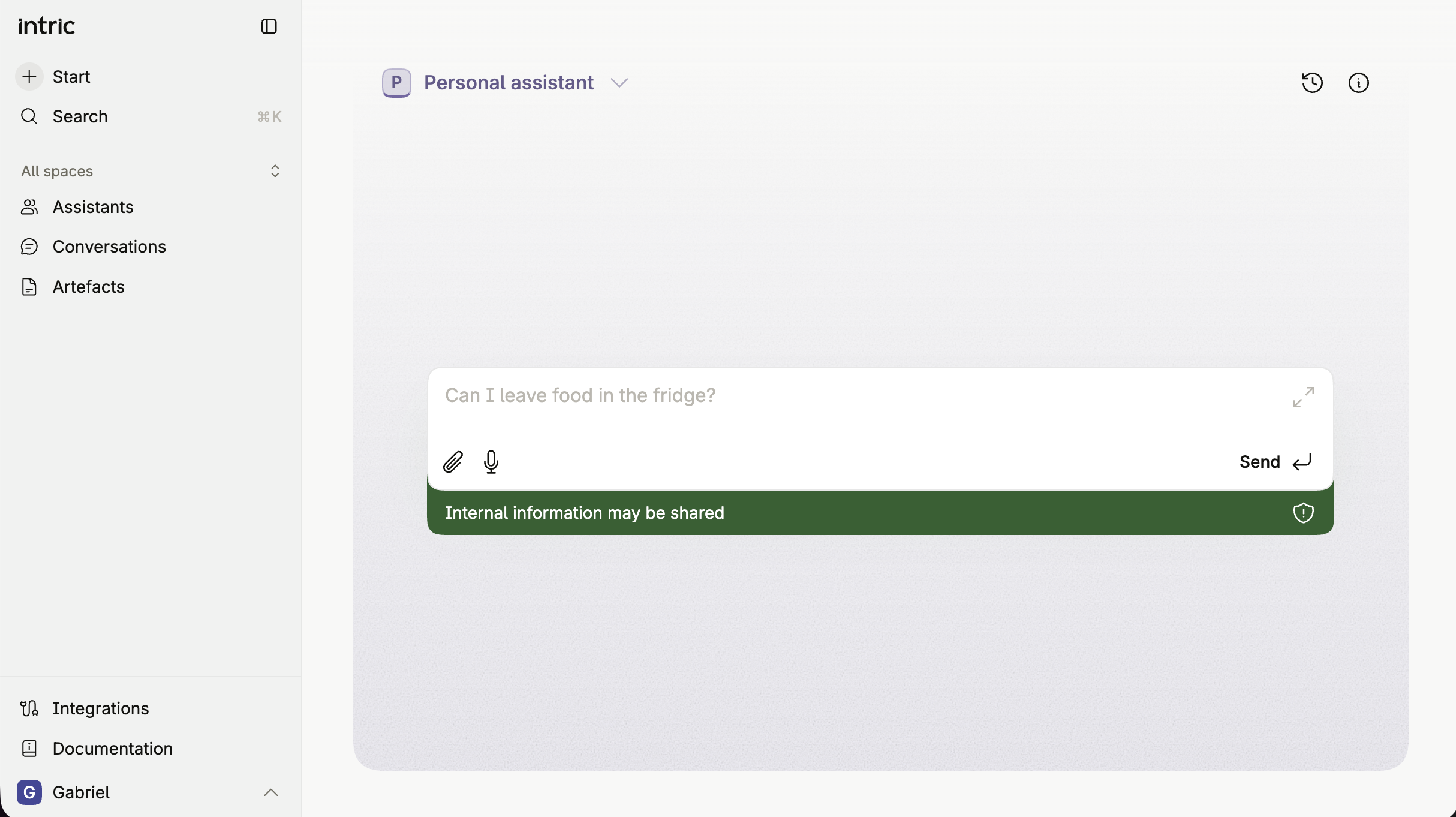Click the shield security info icon
The height and width of the screenshot is (817, 1456).
(x=1303, y=513)
